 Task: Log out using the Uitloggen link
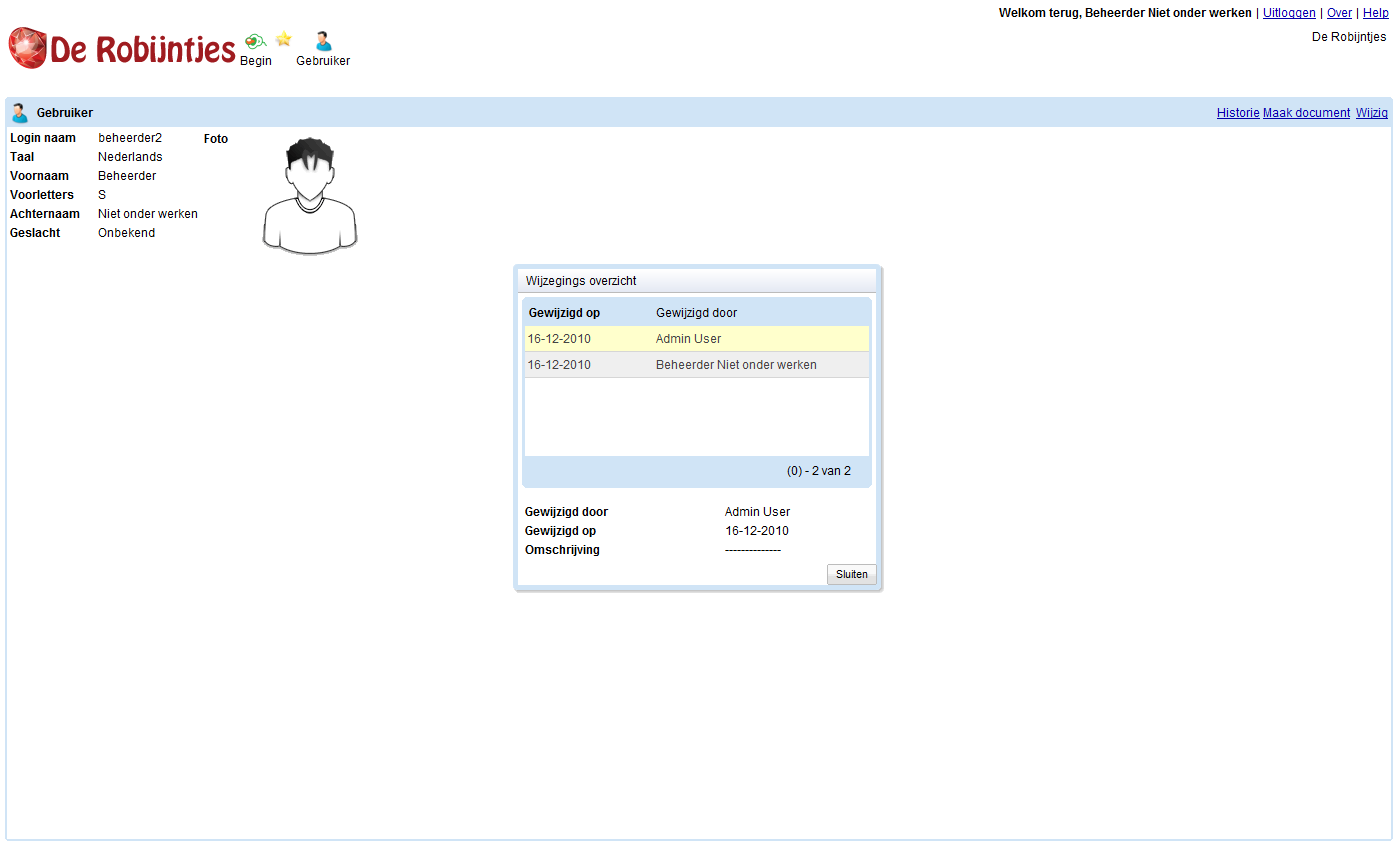(x=1289, y=13)
